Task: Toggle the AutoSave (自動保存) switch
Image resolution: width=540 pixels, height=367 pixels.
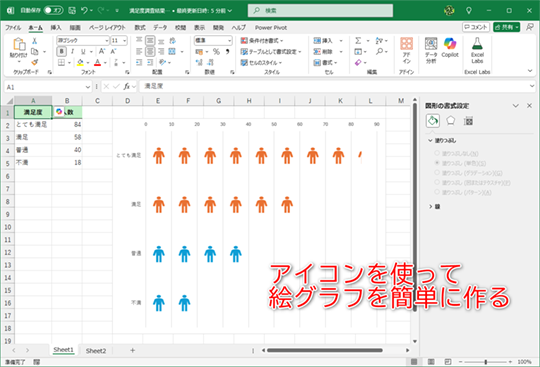Action: tap(53, 10)
